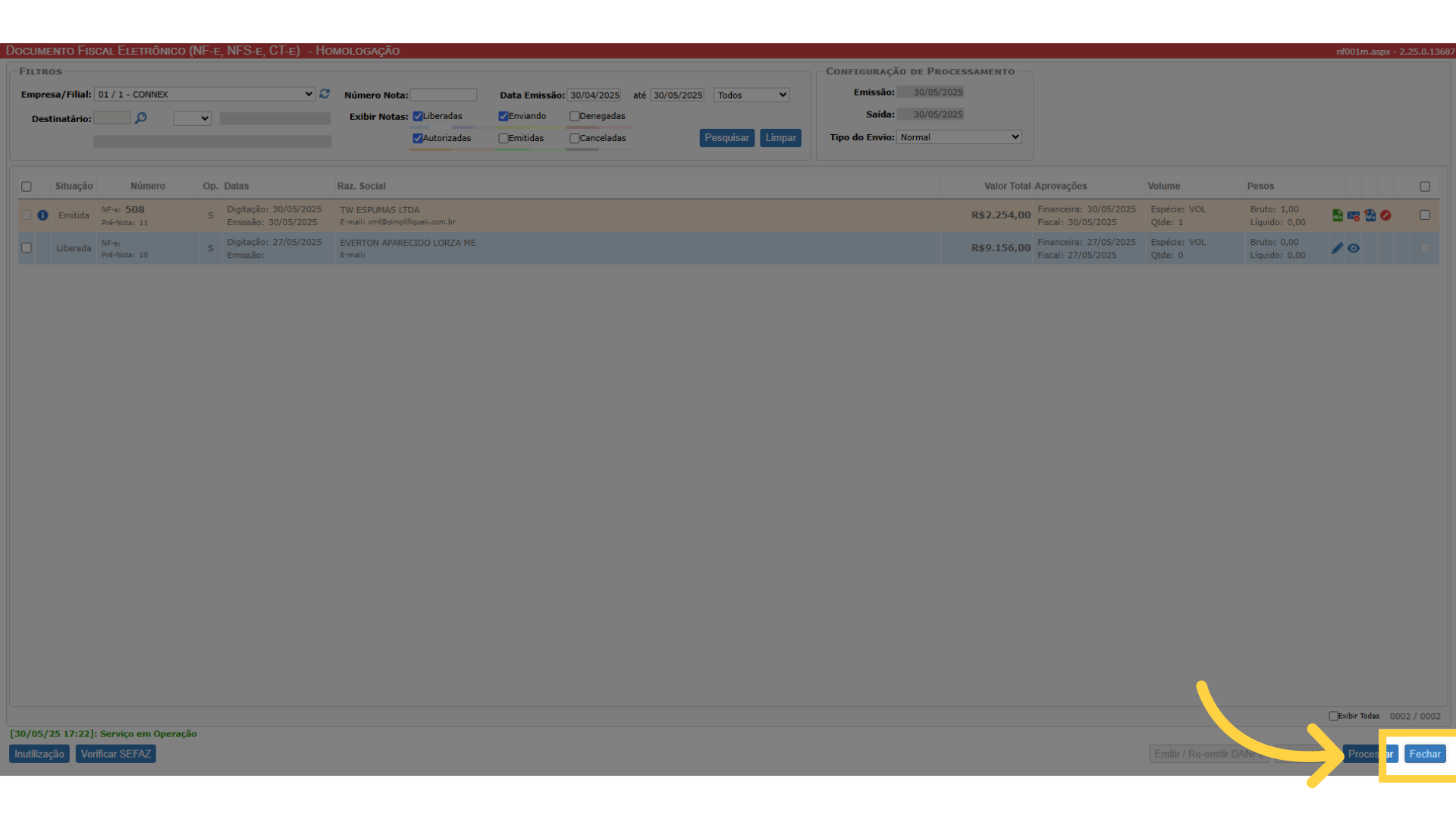Click the eye view icon on the Liberada row
The width and height of the screenshot is (1456, 819).
pyautogui.click(x=1354, y=248)
